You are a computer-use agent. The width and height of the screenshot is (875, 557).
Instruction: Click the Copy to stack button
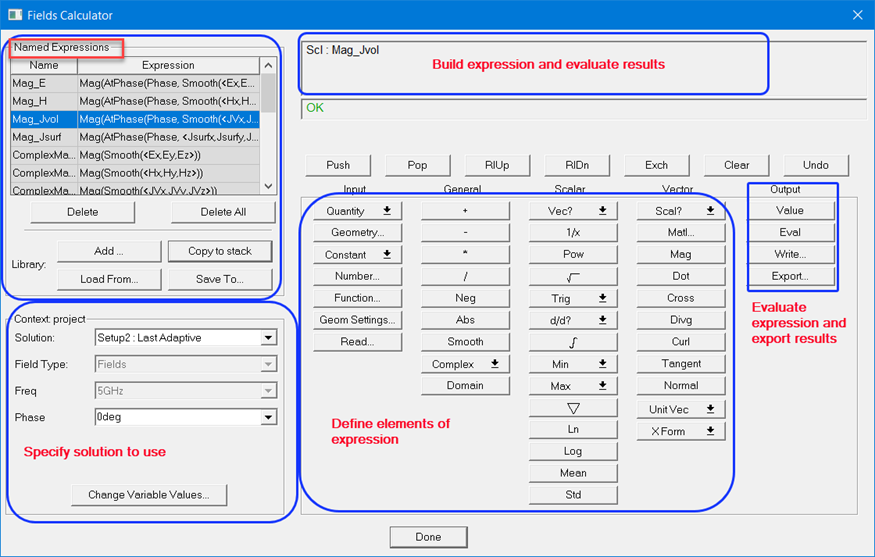[x=220, y=251]
